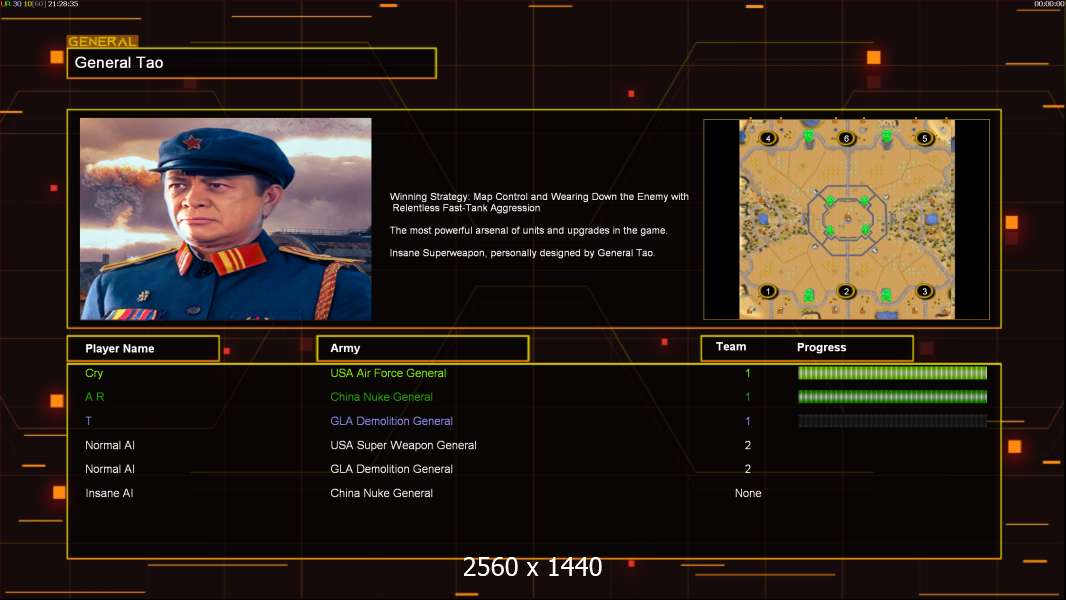Click start position marker 1 on the map

click(768, 292)
